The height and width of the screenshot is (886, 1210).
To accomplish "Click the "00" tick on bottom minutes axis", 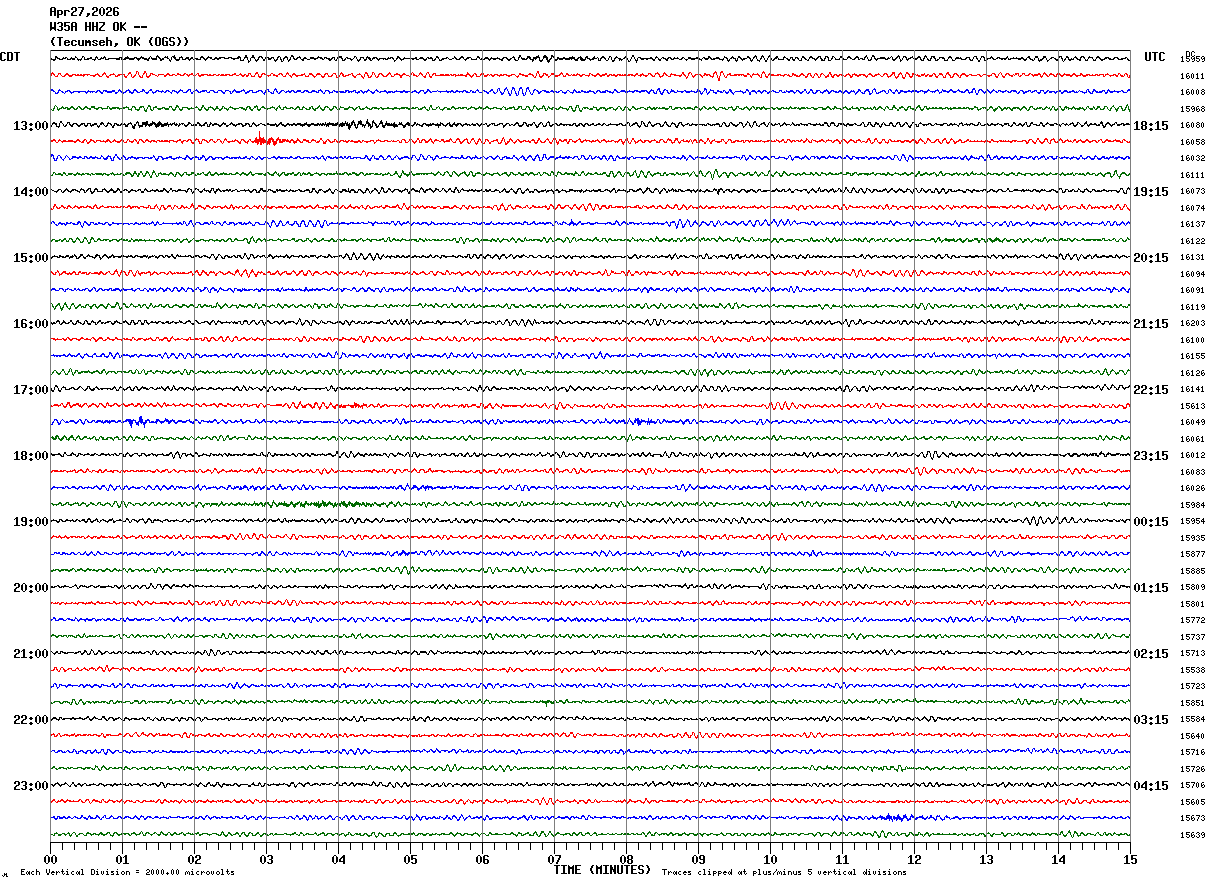I will point(50,859).
